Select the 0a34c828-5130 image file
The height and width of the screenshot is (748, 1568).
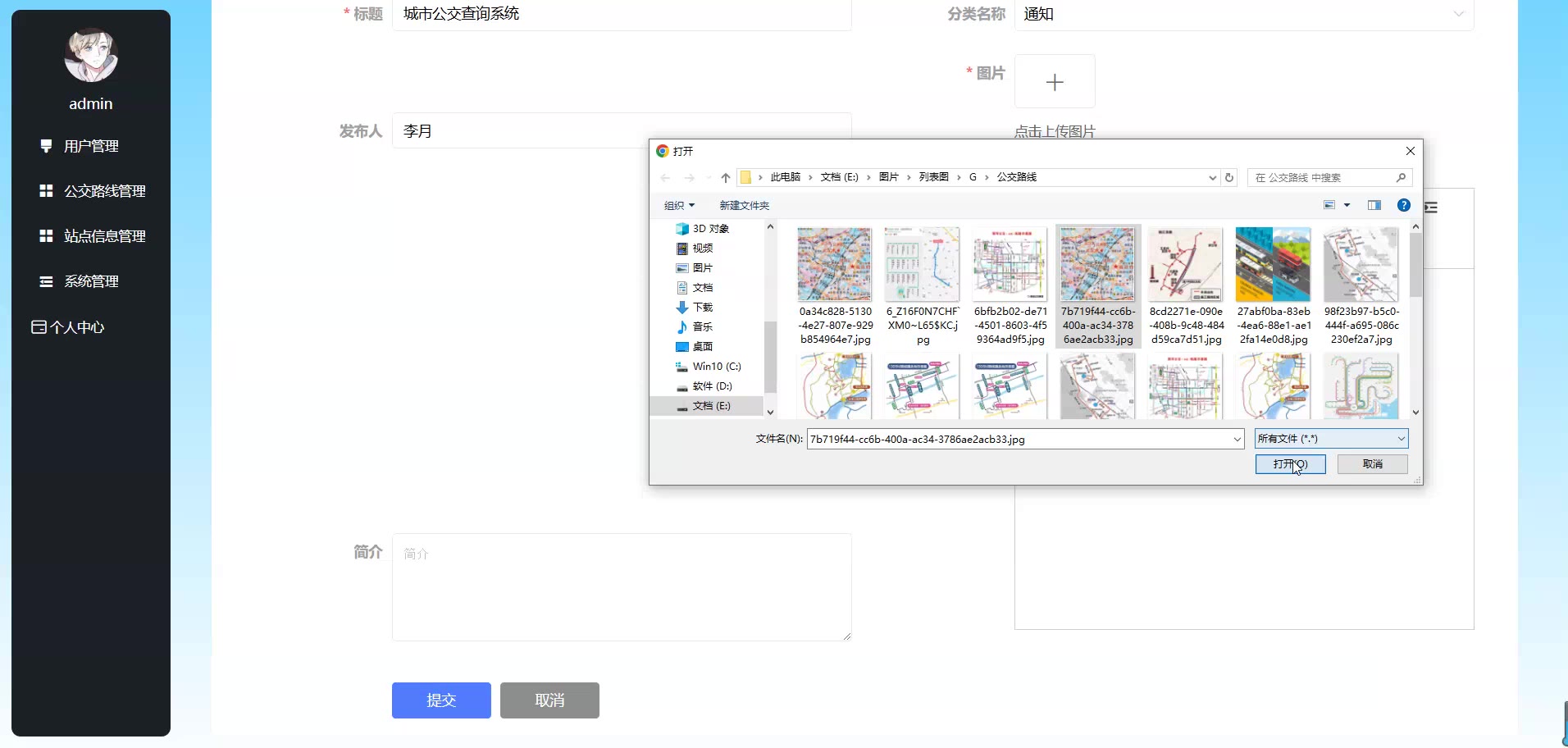(x=835, y=286)
